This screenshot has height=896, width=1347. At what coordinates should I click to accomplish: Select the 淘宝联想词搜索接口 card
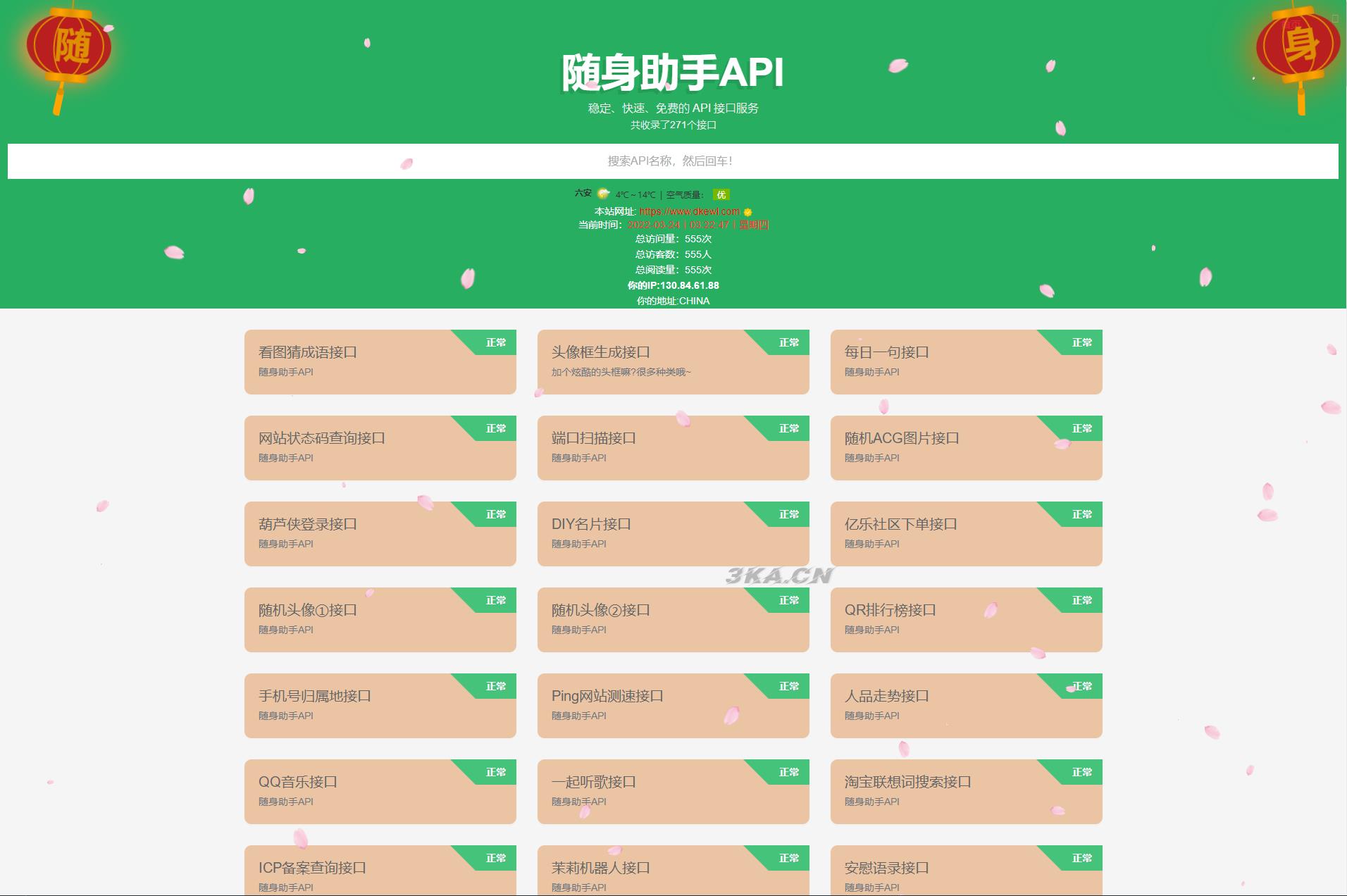[966, 792]
